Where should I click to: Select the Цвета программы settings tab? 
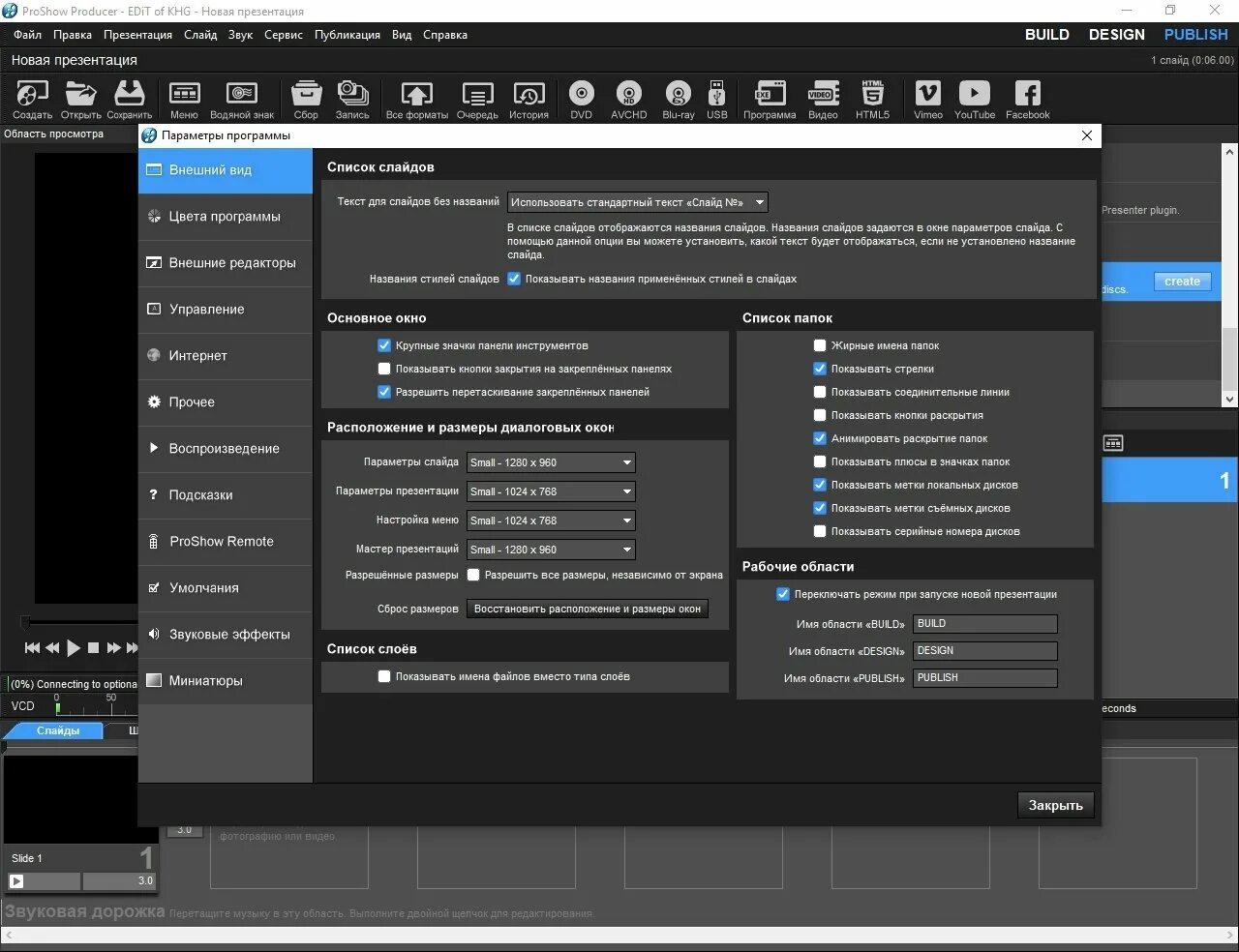coord(226,217)
